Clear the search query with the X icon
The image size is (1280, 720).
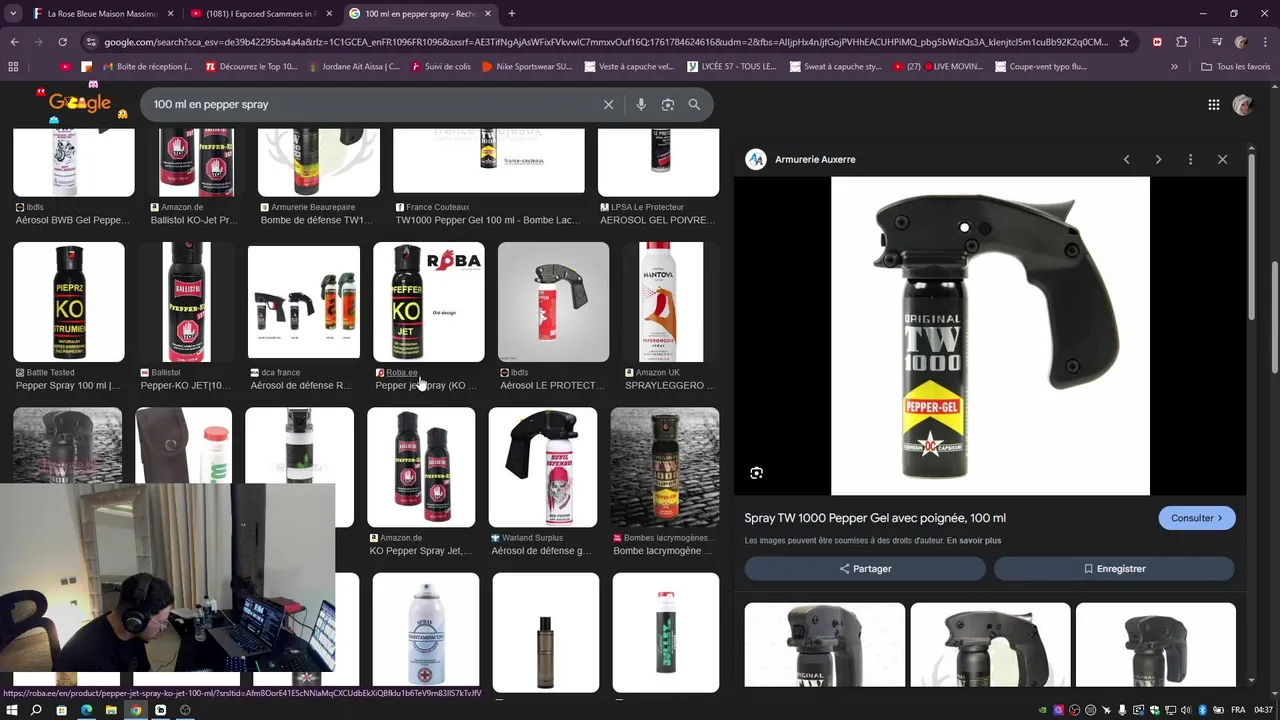pos(608,104)
